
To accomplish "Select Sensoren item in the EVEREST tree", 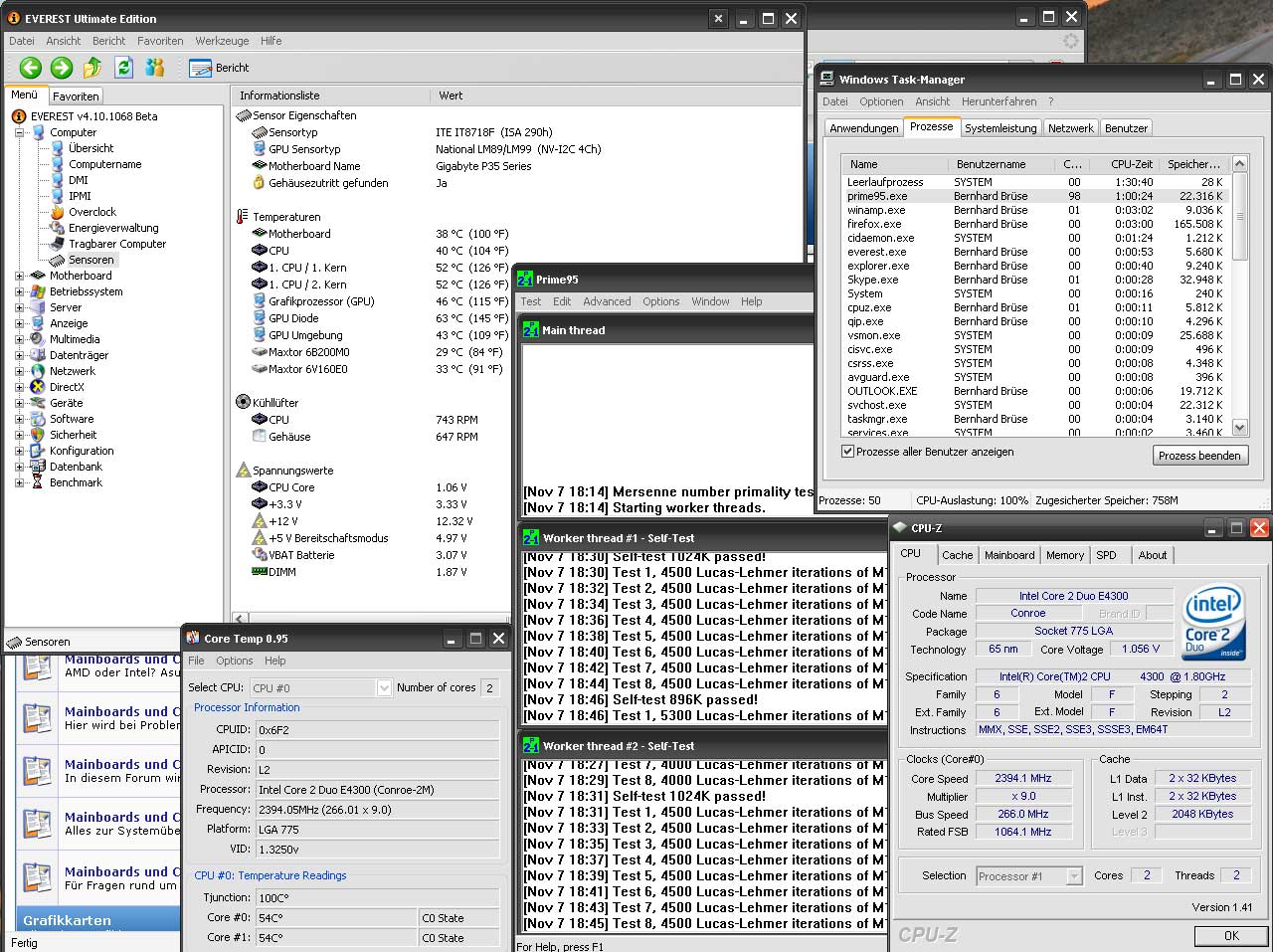I will point(91,260).
